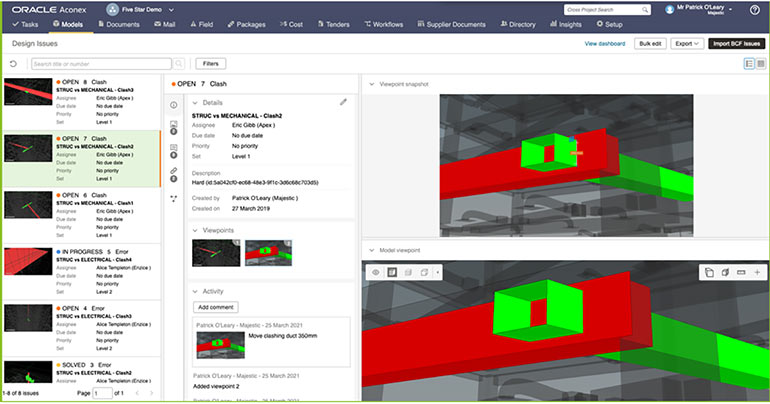Toggle model visibility eye icon
This screenshot has height=404, width=770.
coord(376,272)
